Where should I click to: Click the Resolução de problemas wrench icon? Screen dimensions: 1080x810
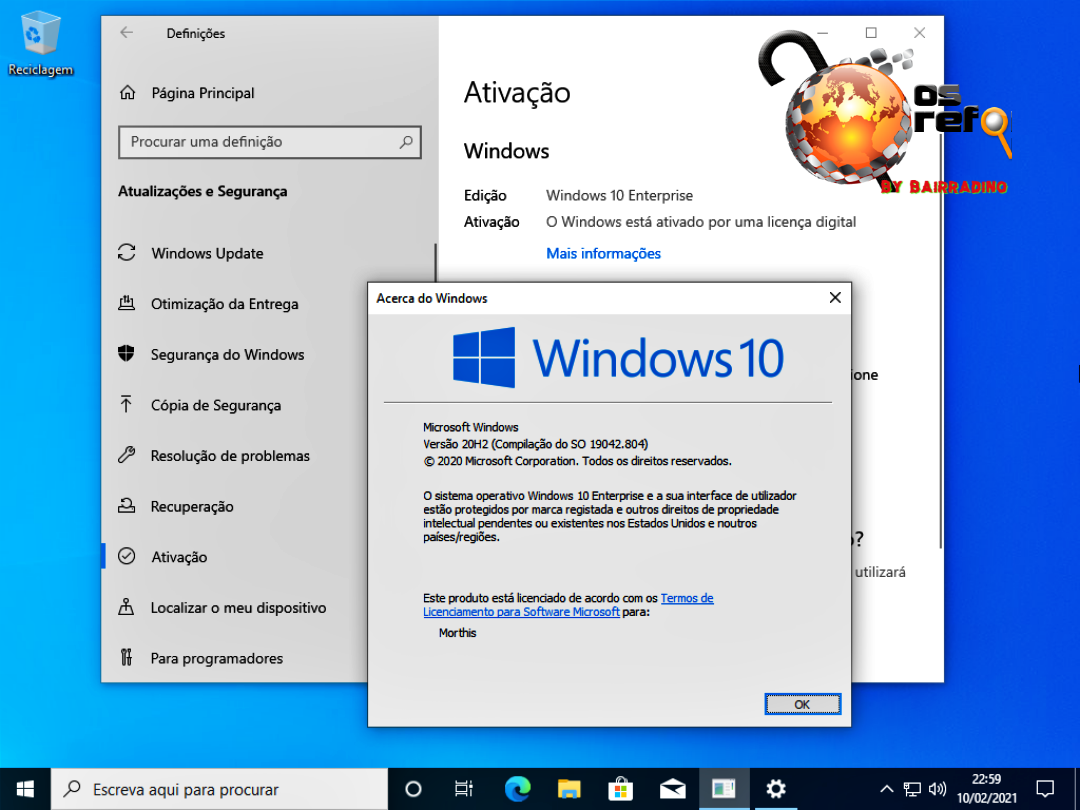click(126, 455)
